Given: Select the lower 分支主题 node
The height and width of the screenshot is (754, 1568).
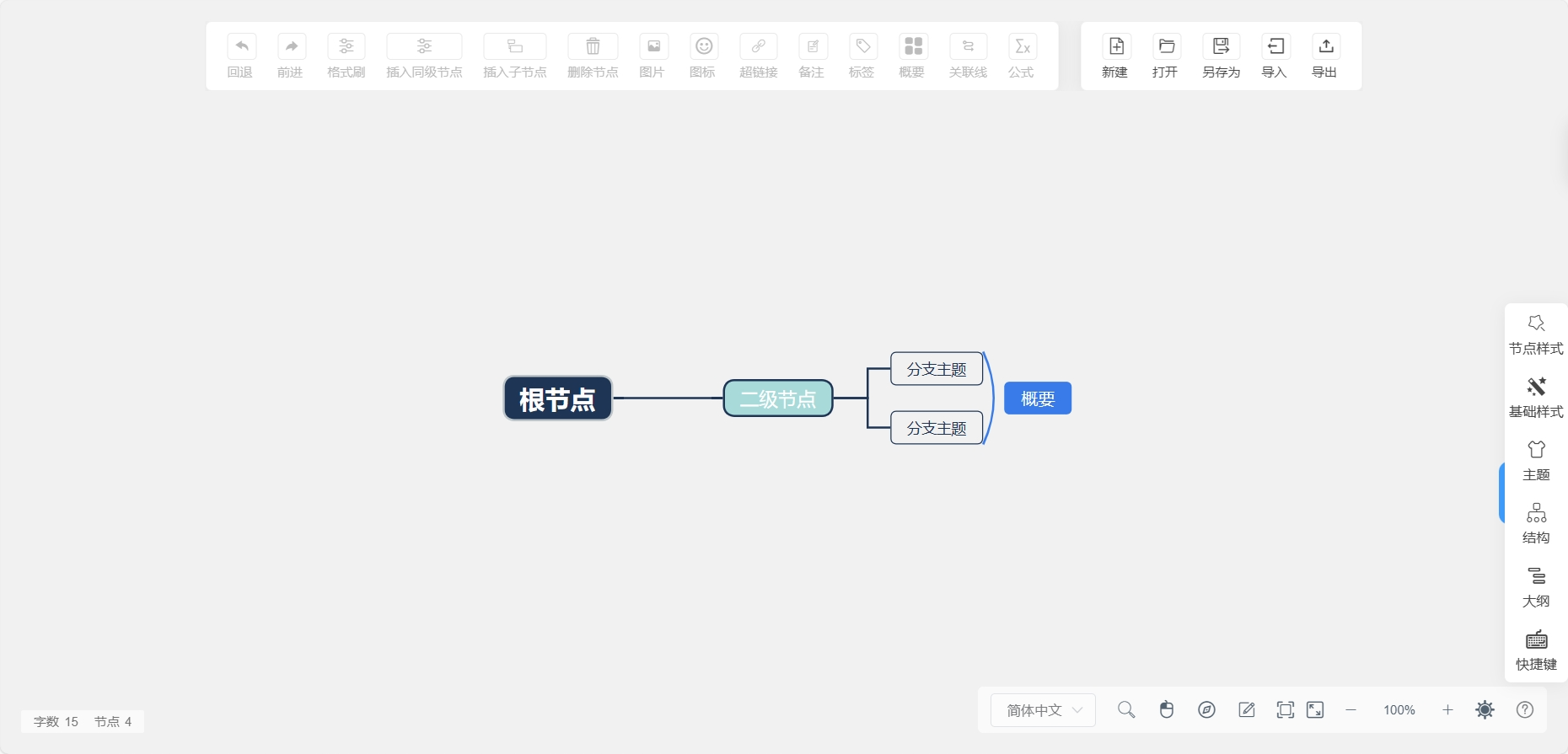Looking at the screenshot, I should 937,428.
